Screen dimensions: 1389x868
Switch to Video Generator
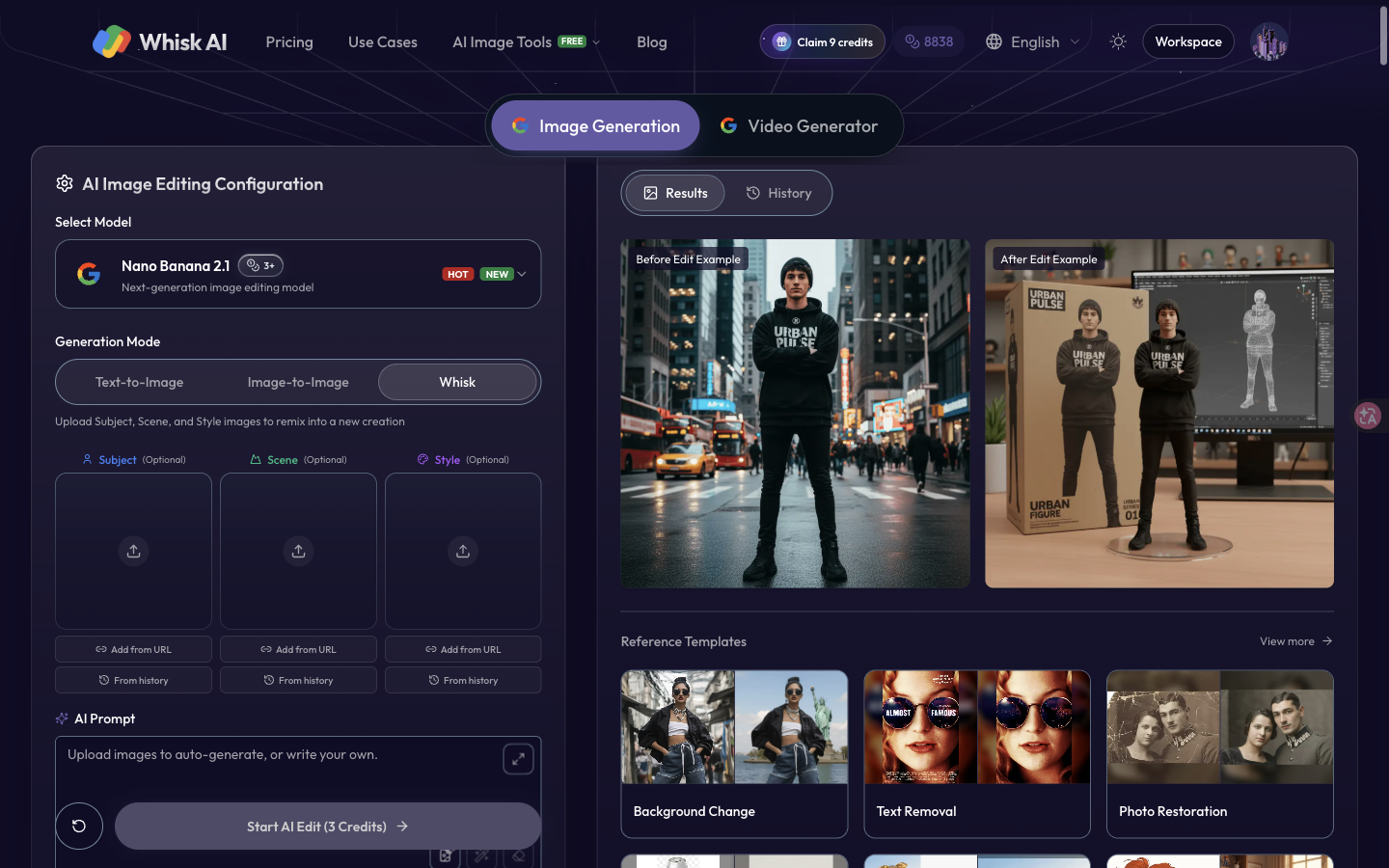point(799,125)
